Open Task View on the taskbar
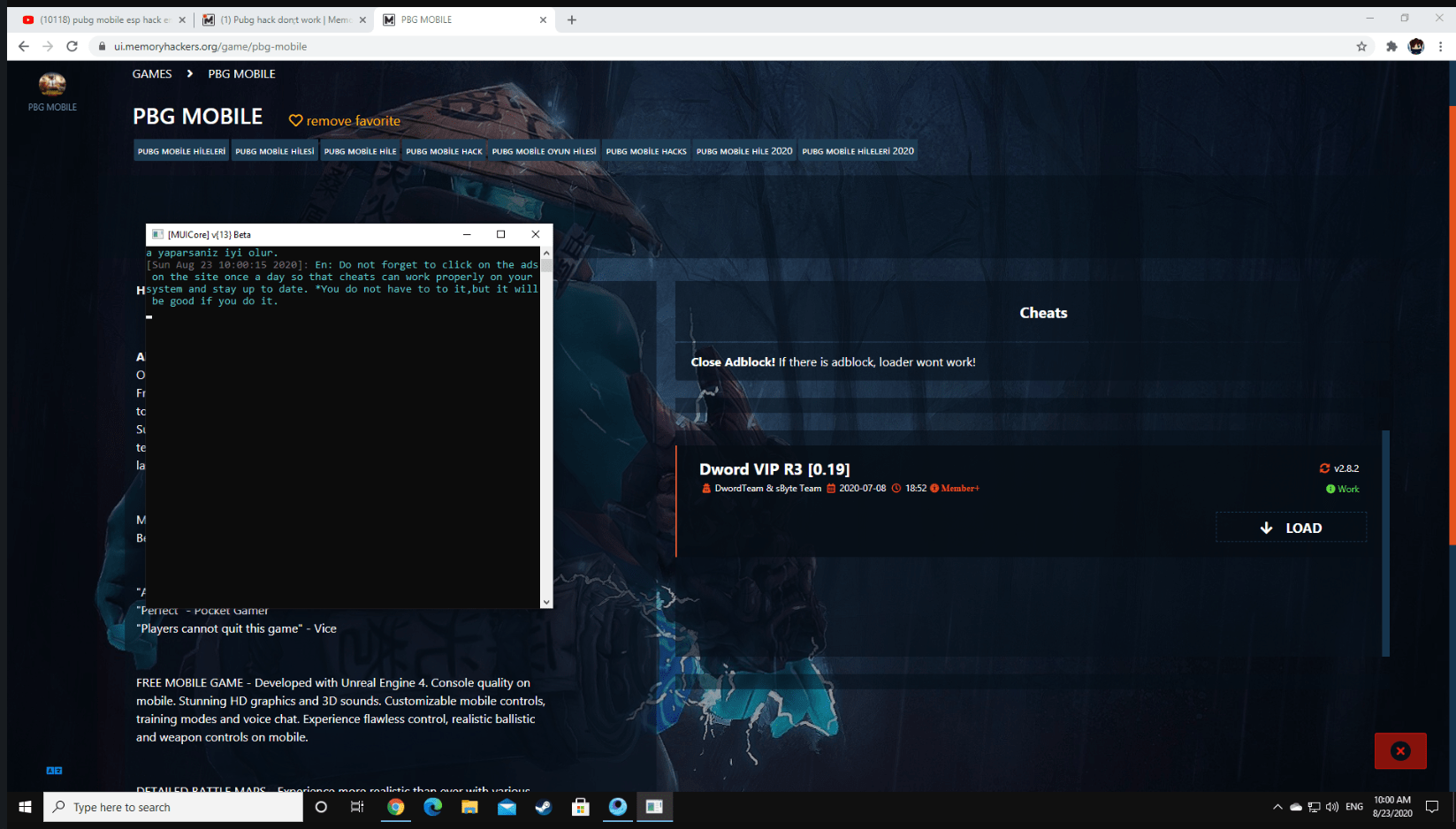Image resolution: width=1456 pixels, height=829 pixels. [x=357, y=807]
